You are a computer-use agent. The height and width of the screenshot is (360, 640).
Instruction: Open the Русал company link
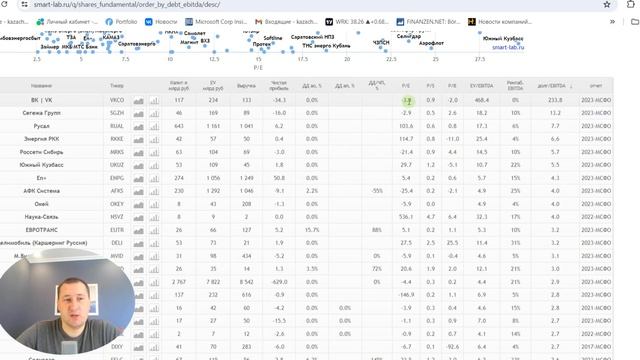(41, 126)
